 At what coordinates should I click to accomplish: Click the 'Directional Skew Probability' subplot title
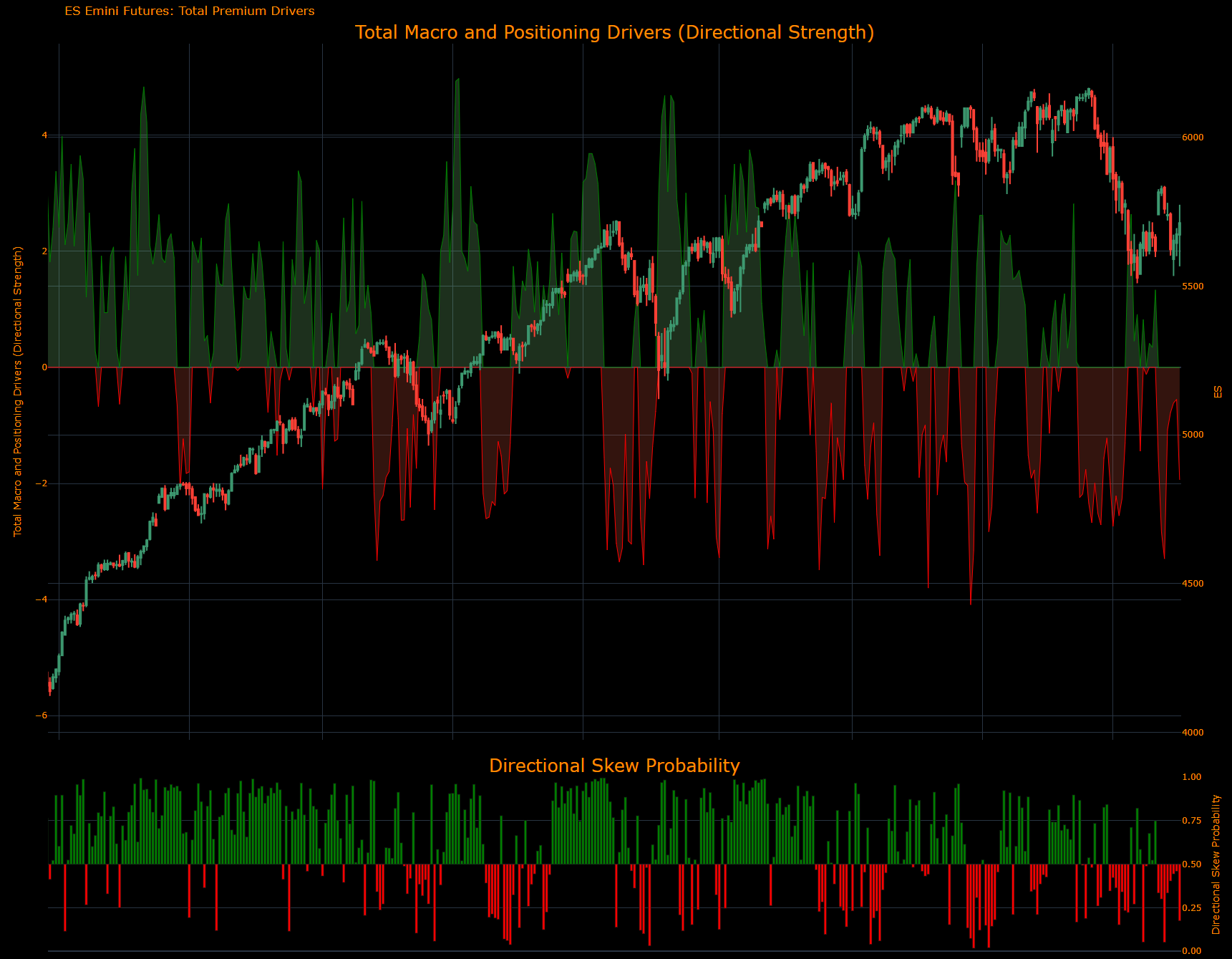[x=614, y=766]
